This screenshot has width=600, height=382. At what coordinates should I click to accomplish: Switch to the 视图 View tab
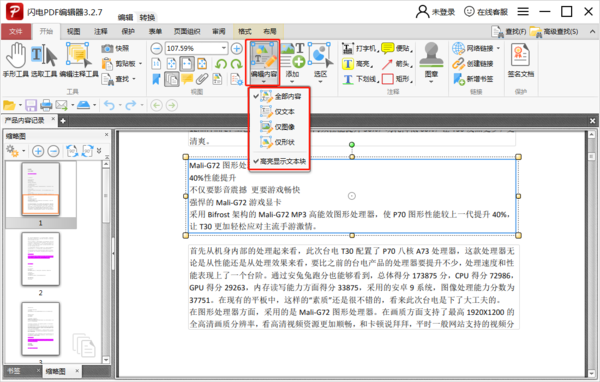coord(73,31)
